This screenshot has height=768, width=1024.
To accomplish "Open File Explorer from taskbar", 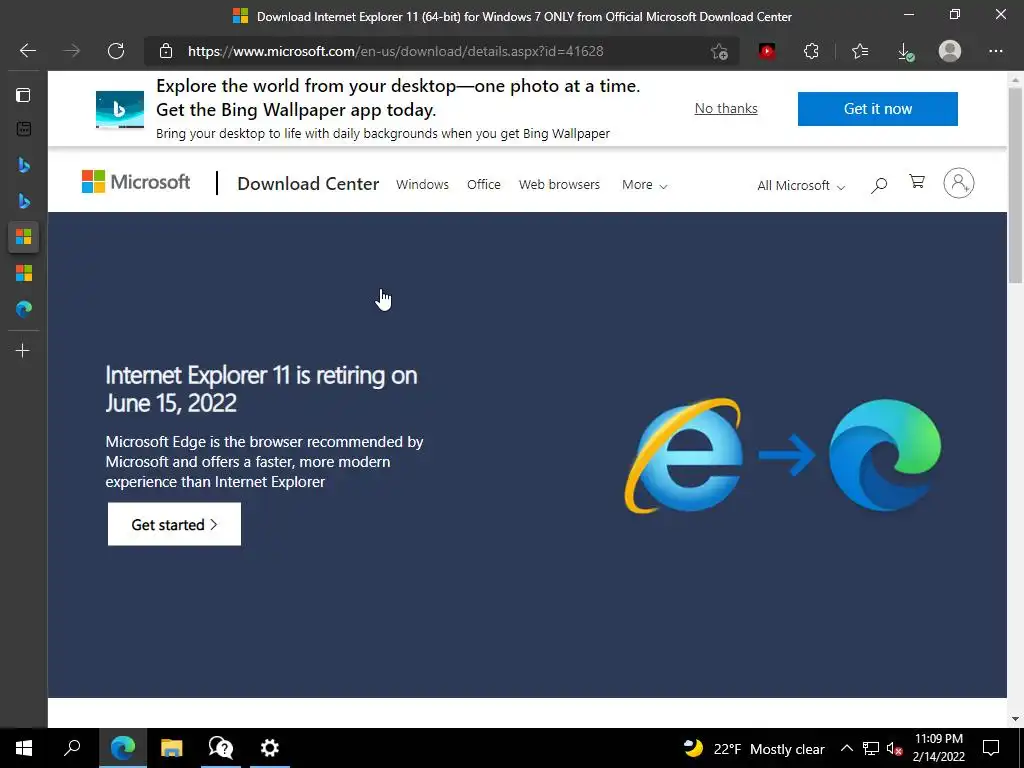I will tap(171, 748).
